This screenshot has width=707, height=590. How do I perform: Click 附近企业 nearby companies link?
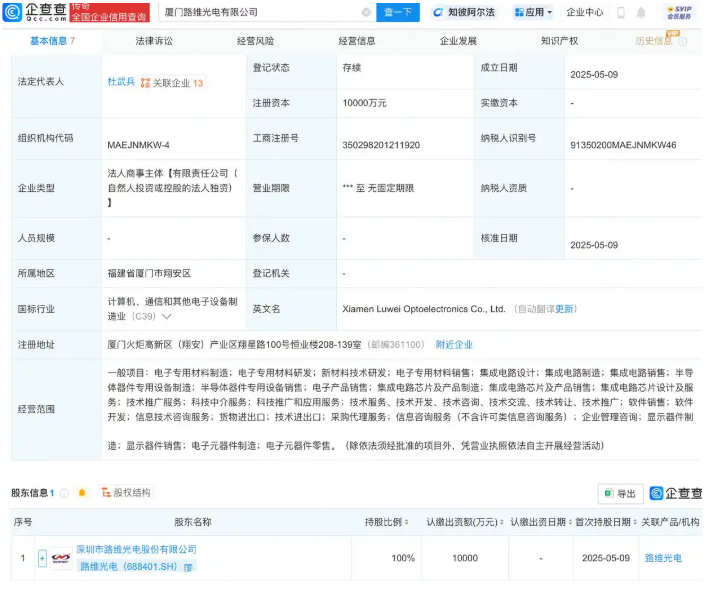[454, 345]
